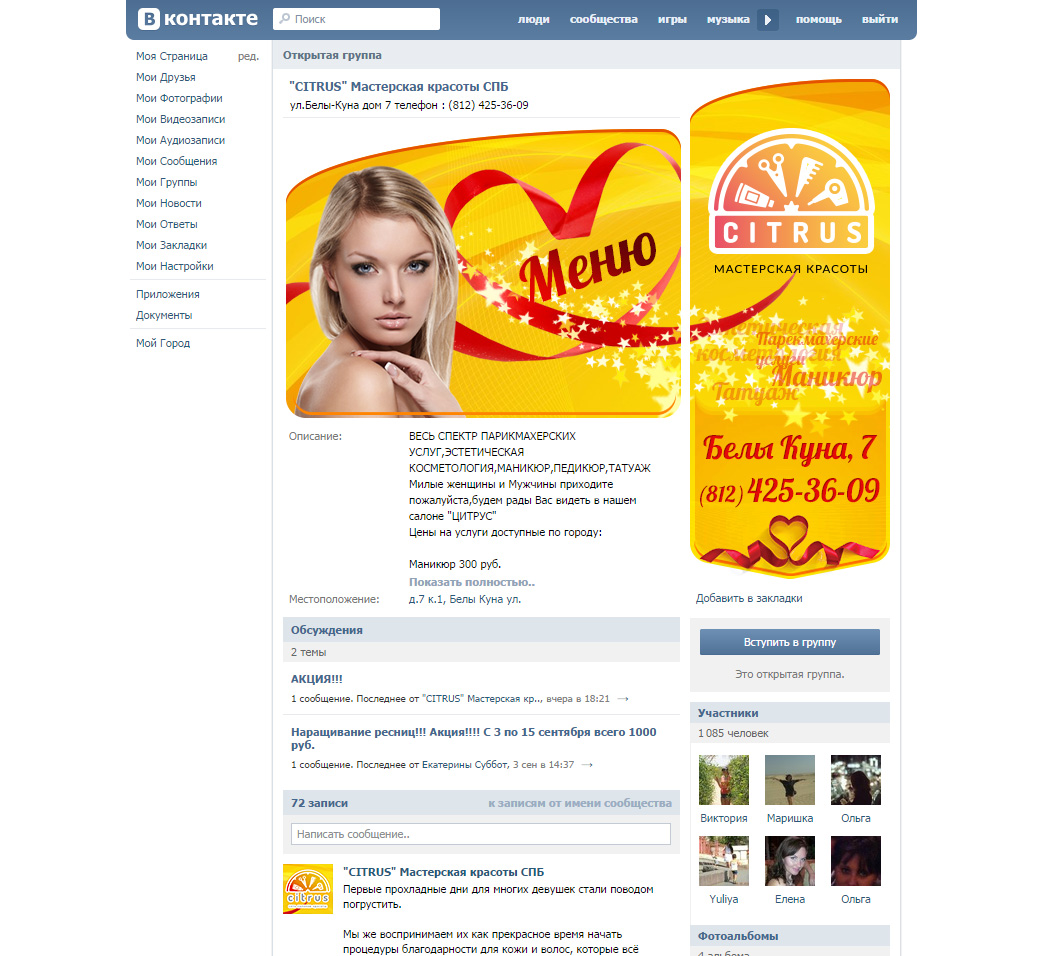Open Мои Настройки in sidebar
Screen dimensions: 1060x956
(x=174, y=266)
